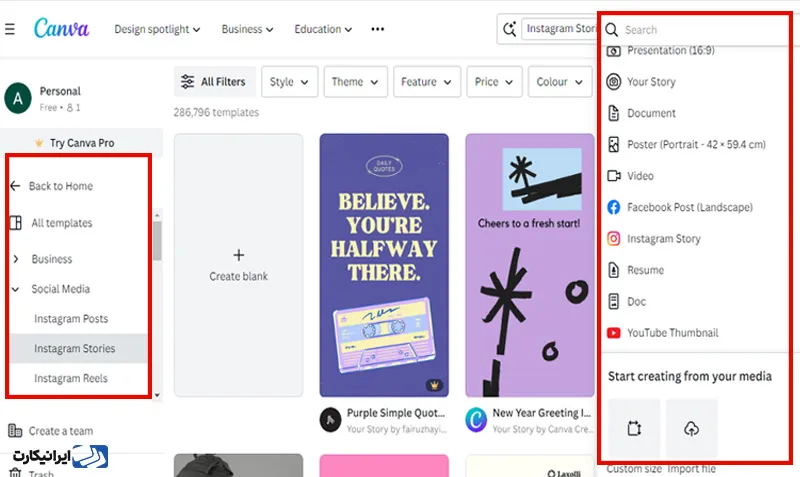Click the Video camera icon
Image resolution: width=800 pixels, height=477 pixels.
coord(614,176)
